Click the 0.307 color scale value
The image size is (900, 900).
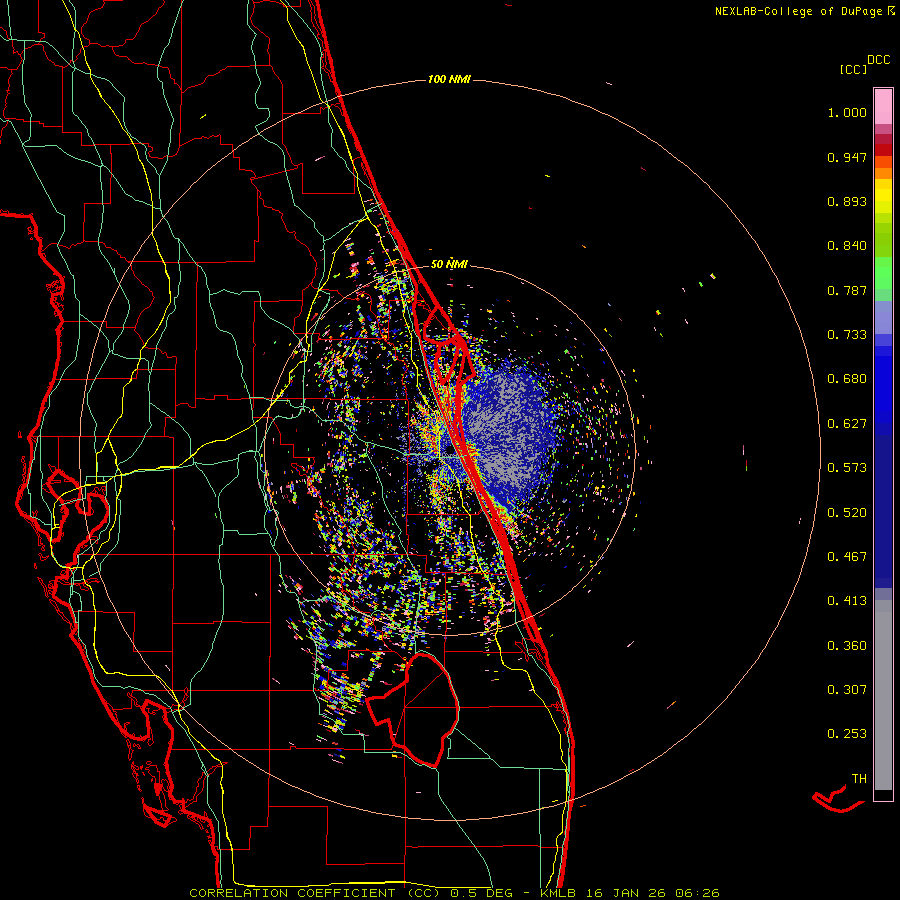pyautogui.click(x=847, y=690)
